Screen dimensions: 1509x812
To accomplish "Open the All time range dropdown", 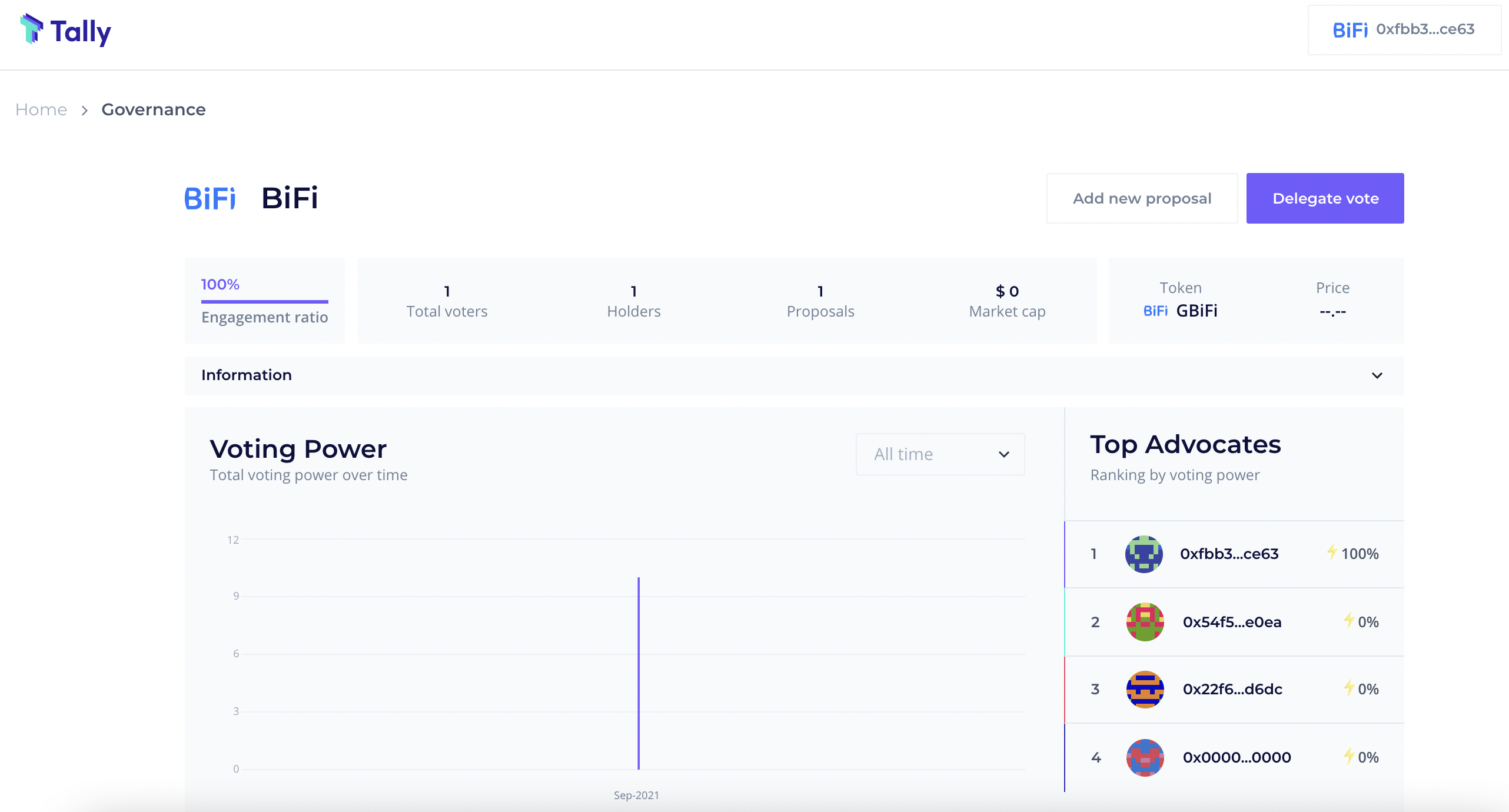I will click(x=940, y=454).
